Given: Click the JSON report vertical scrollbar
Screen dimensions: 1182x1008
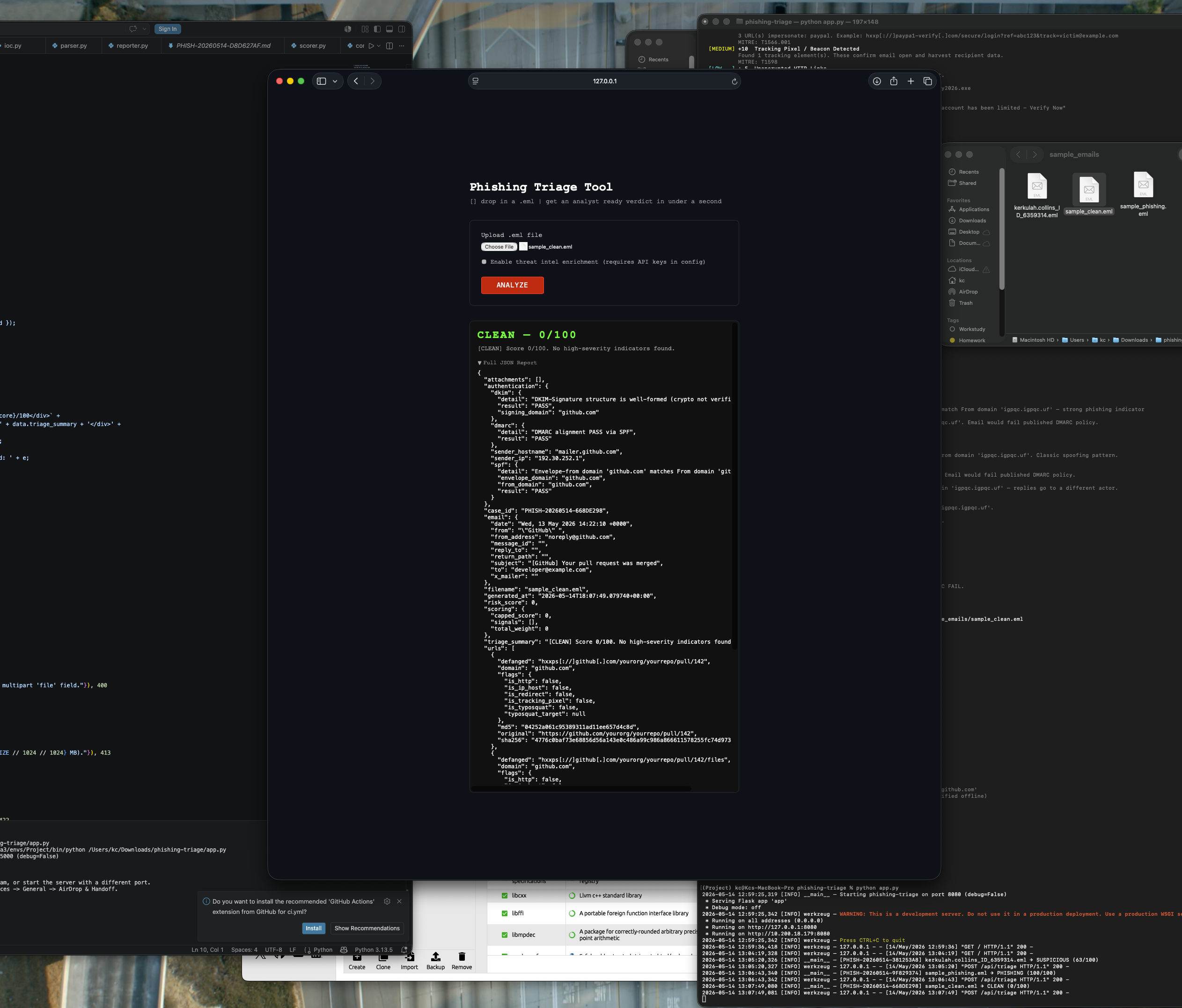Looking at the screenshot, I should pos(734,485).
